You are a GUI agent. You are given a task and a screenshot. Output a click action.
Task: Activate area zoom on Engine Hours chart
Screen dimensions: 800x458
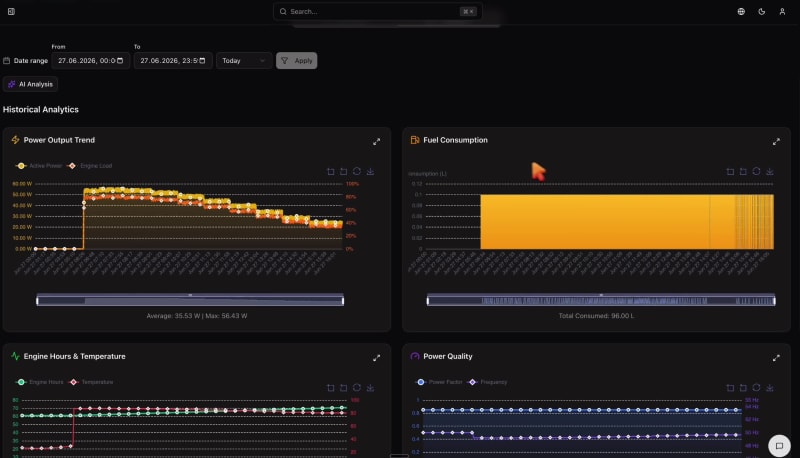331,388
